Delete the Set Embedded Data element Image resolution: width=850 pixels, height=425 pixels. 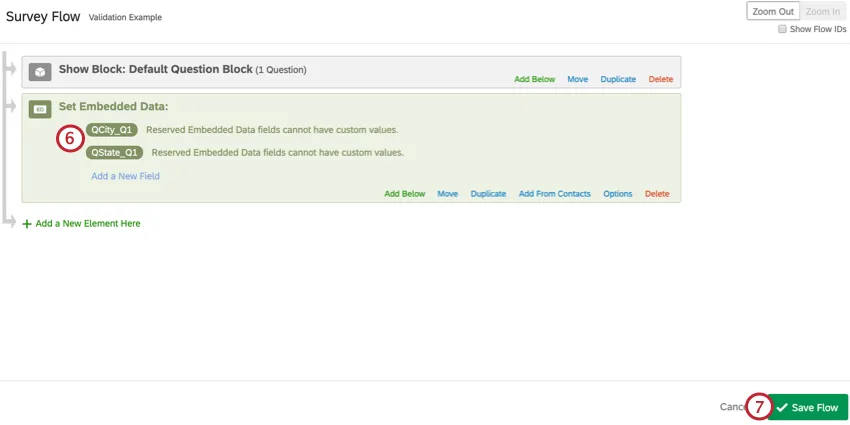click(x=656, y=194)
